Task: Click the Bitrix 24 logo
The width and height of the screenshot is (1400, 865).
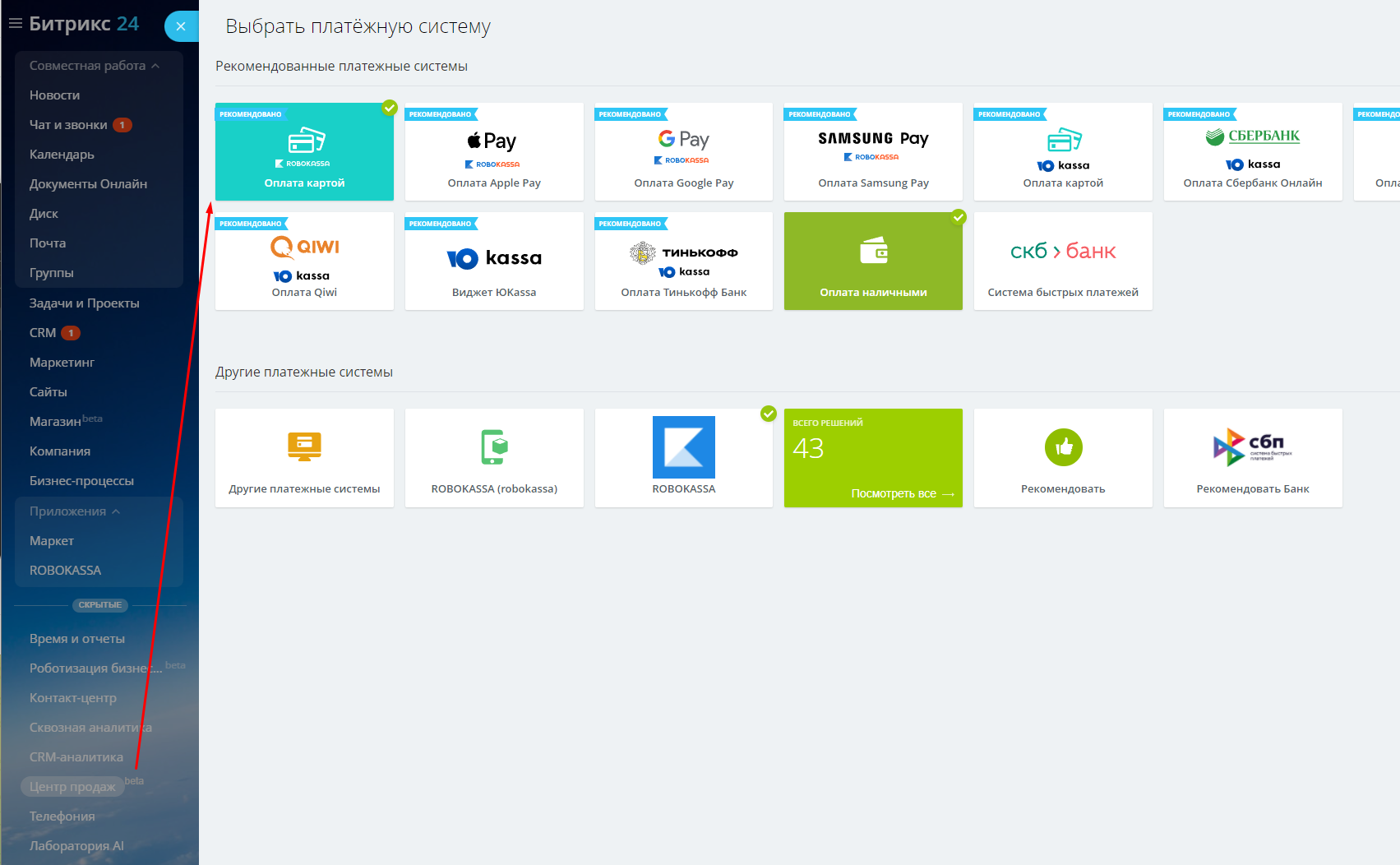Action: click(84, 24)
